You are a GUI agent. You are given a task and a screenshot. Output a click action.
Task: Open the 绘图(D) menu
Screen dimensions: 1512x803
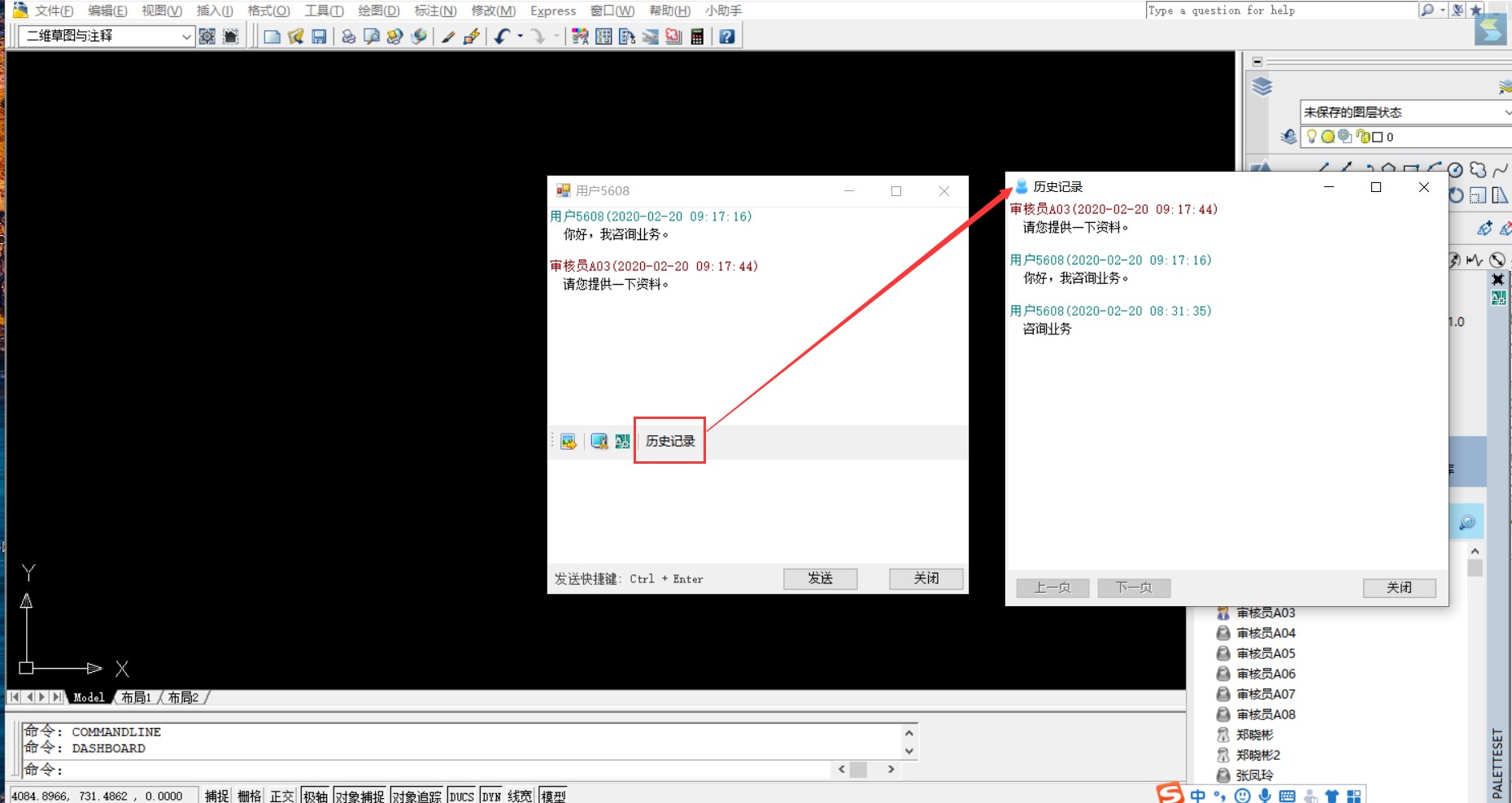(378, 11)
